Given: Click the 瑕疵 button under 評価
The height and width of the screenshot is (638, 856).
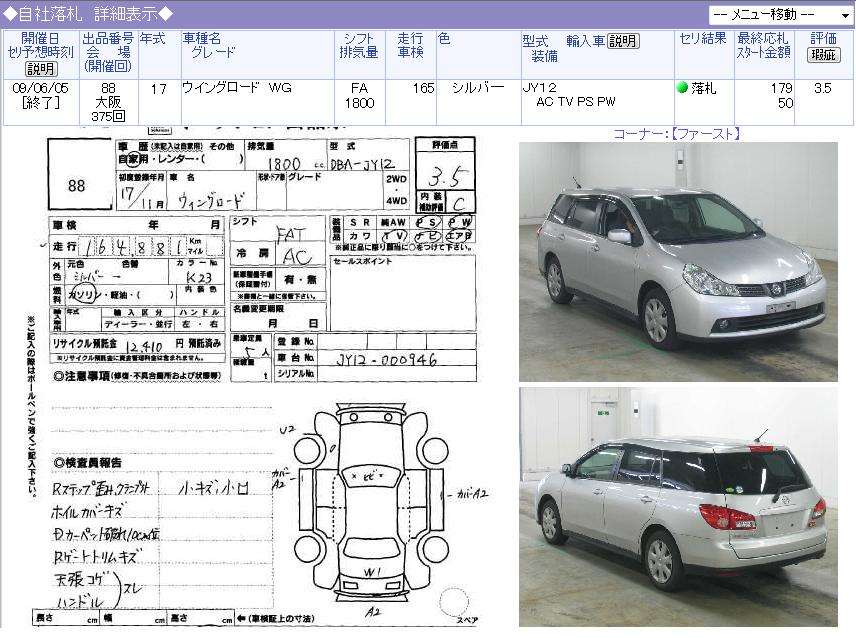Looking at the screenshot, I should click(x=823, y=55).
